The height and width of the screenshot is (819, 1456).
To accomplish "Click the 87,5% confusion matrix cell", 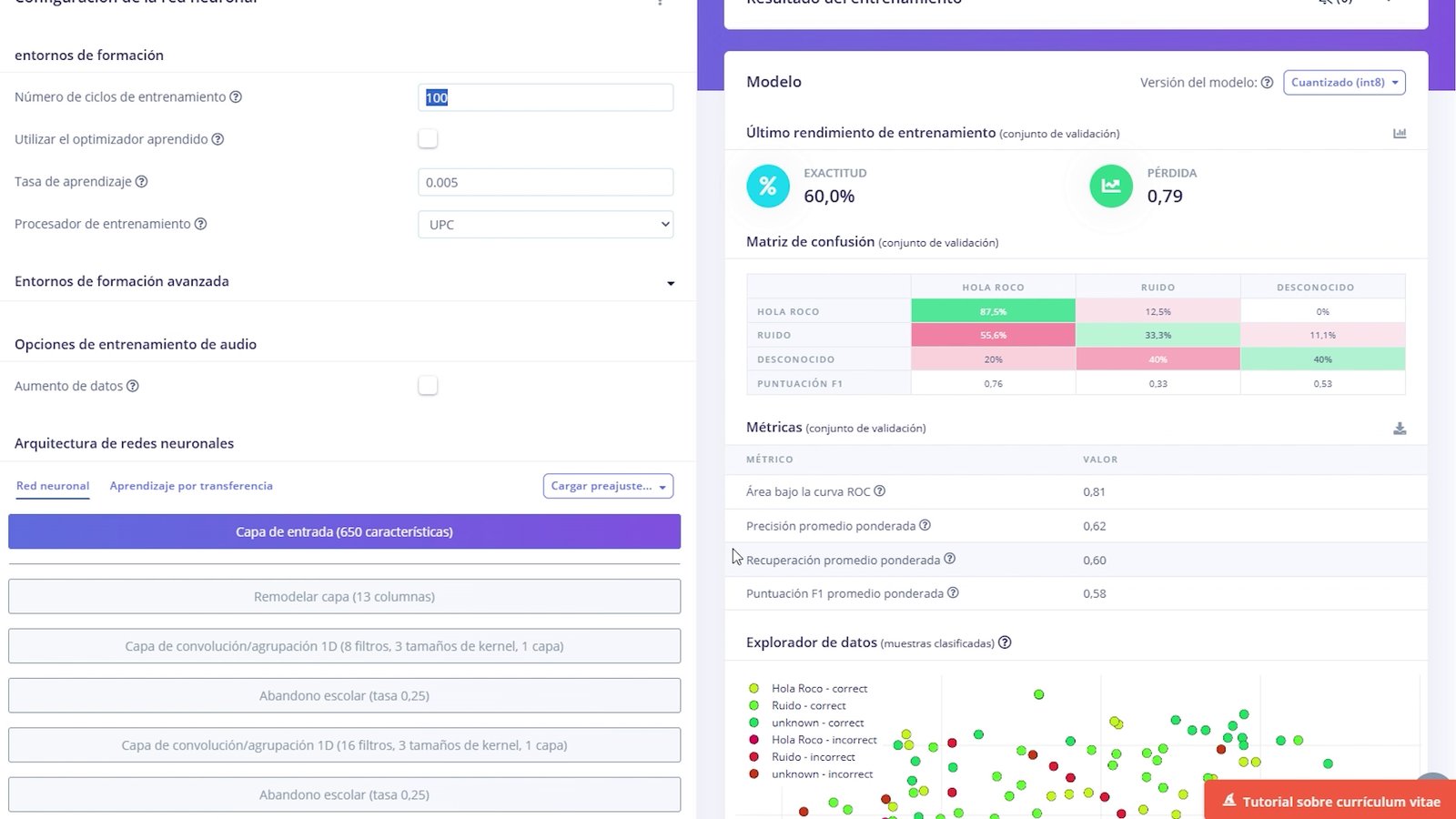I will click(993, 311).
